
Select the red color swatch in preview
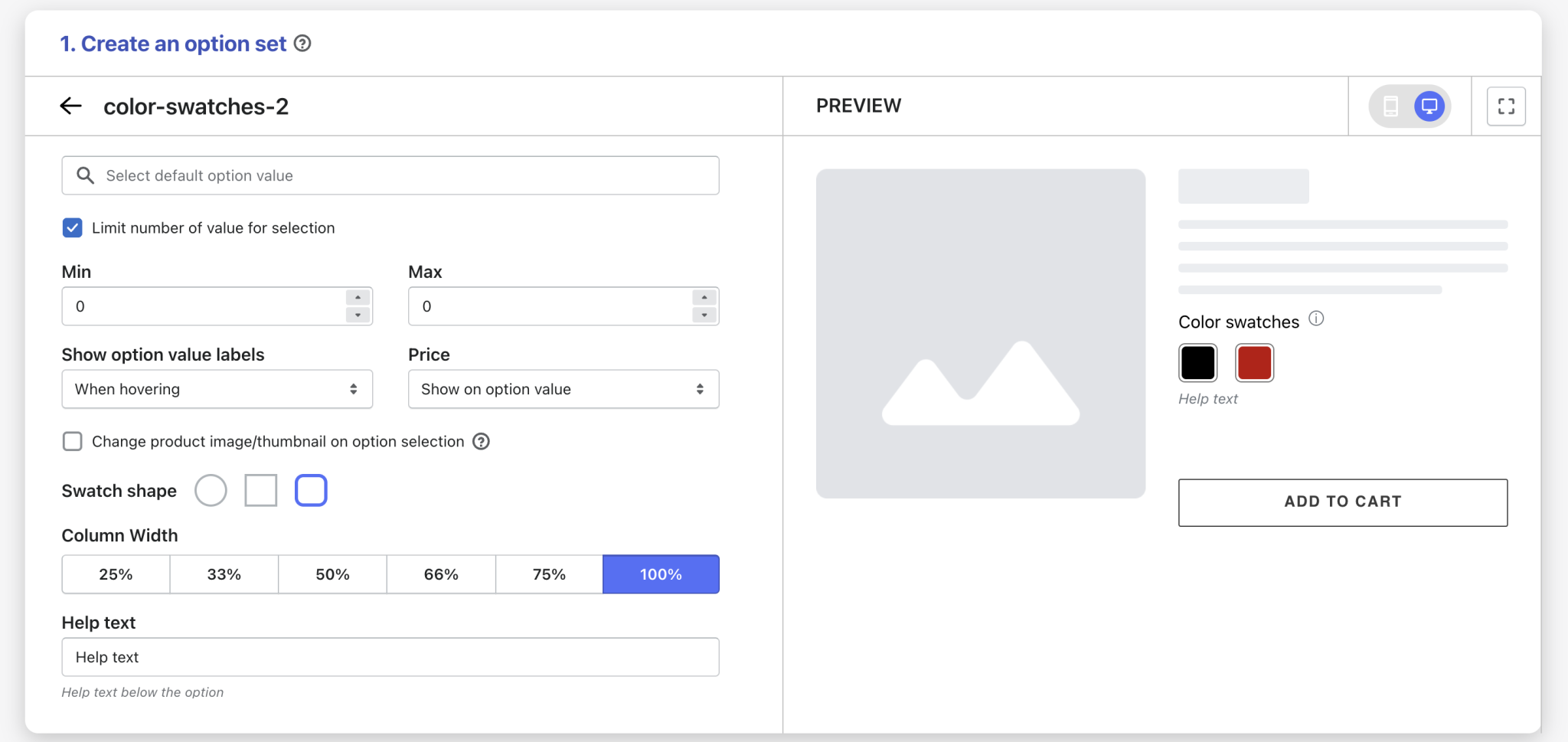pyautogui.click(x=1253, y=363)
